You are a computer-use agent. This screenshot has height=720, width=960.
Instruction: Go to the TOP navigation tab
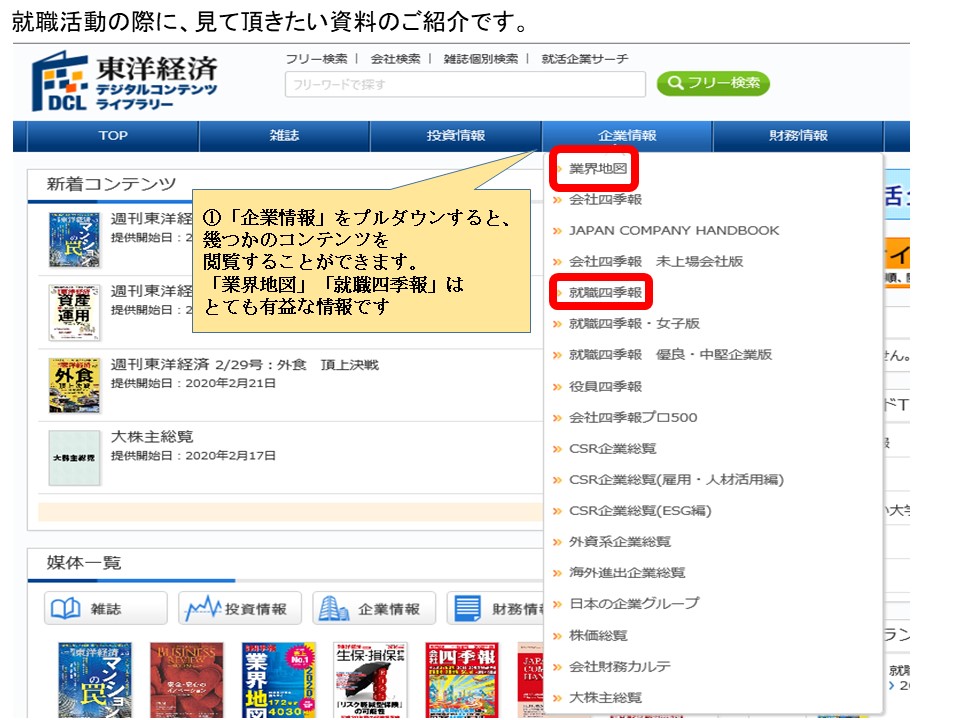click(113, 135)
